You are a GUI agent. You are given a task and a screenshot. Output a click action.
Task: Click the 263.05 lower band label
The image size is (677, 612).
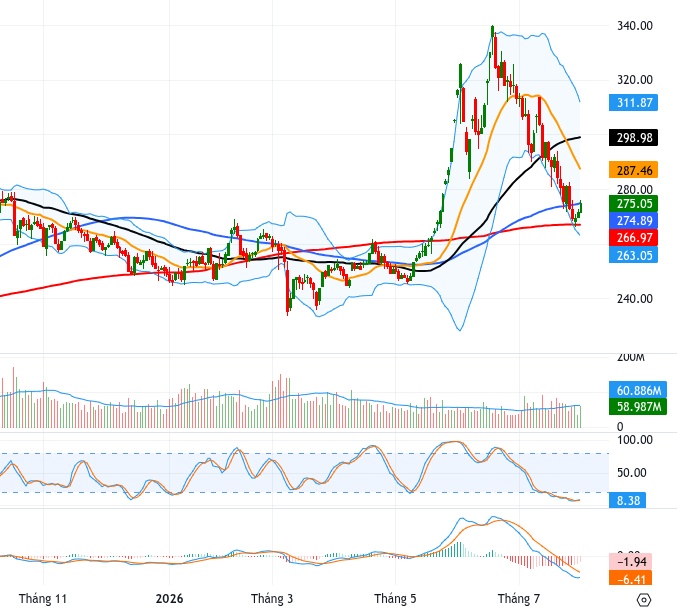coord(633,255)
